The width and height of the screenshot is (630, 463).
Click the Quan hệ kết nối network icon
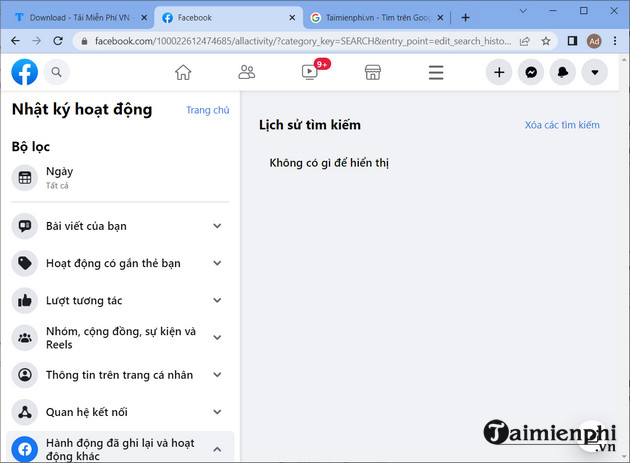25,412
